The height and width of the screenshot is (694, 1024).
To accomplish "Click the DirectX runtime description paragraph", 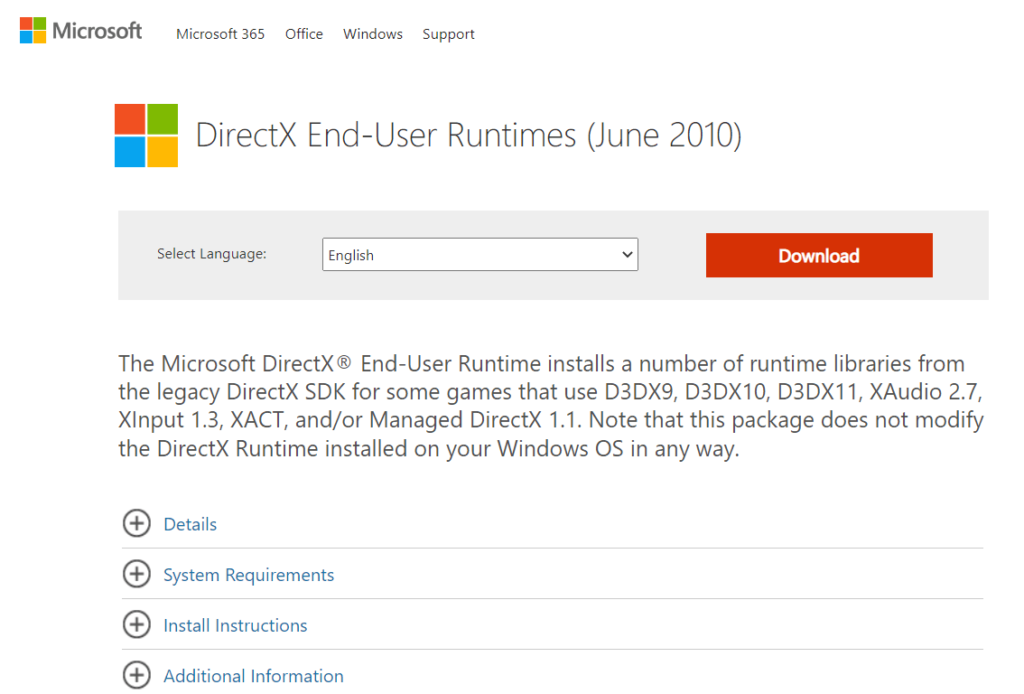I will click(x=550, y=406).
